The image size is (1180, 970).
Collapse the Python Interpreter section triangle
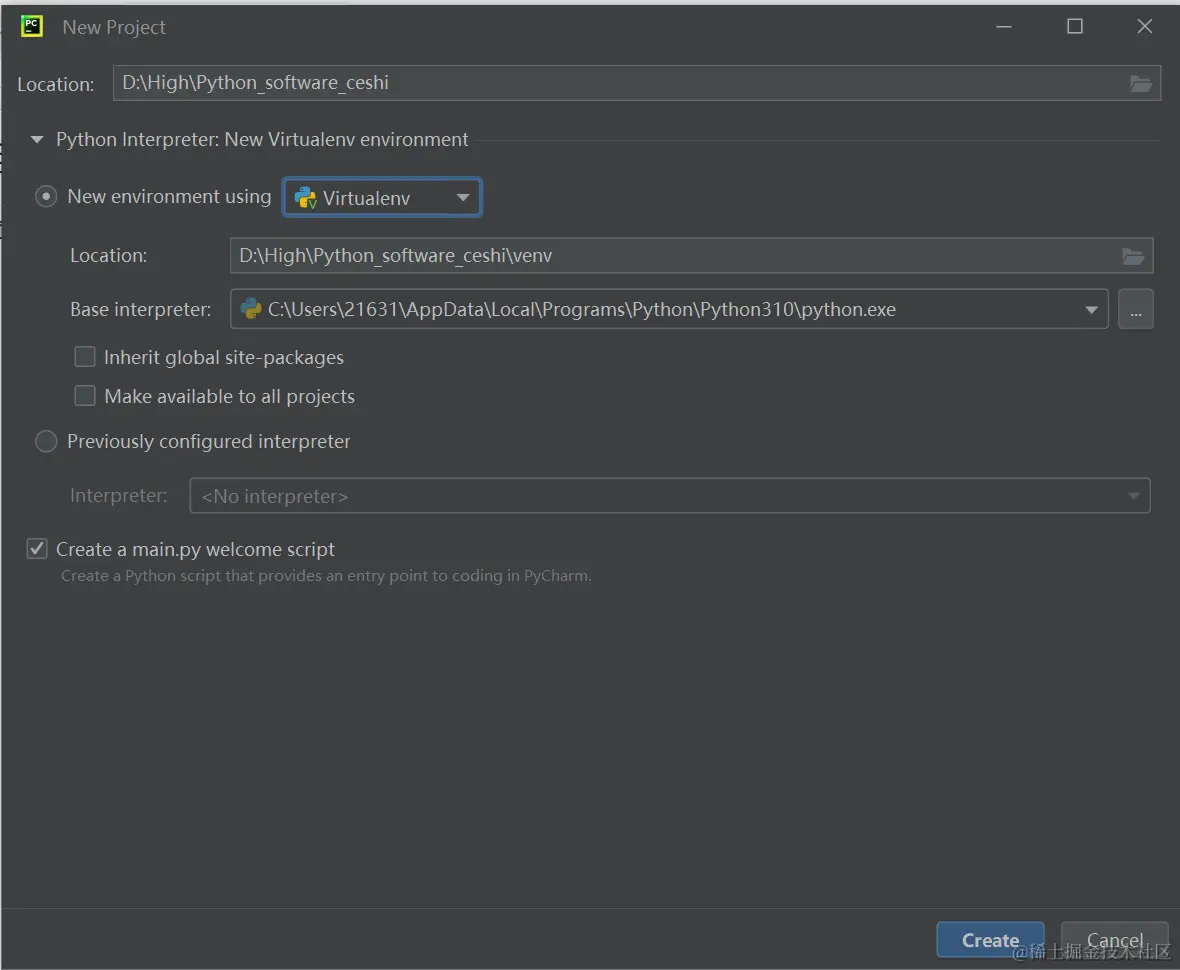click(36, 139)
